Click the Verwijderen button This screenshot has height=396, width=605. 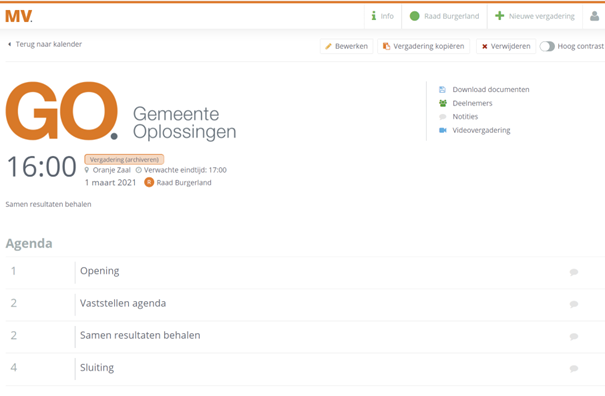tap(506, 46)
